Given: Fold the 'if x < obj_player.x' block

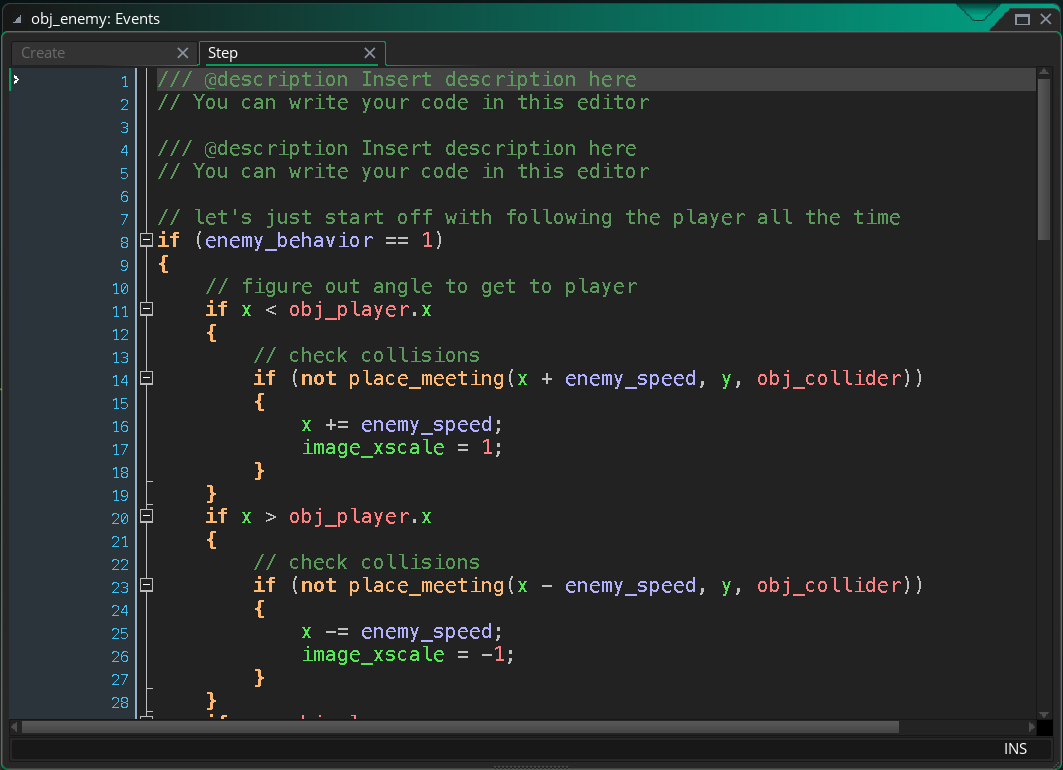Looking at the screenshot, I should [146, 309].
